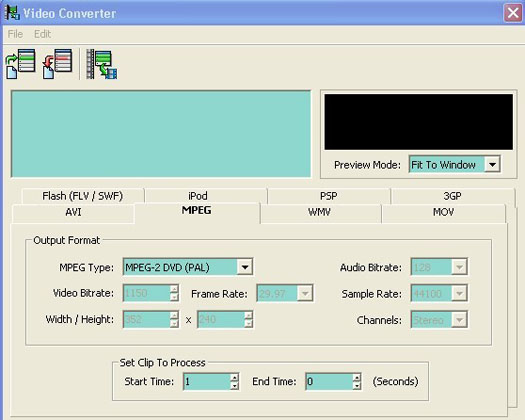
Task: Expand the MPEG Type dropdown
Action: [x=245, y=267]
